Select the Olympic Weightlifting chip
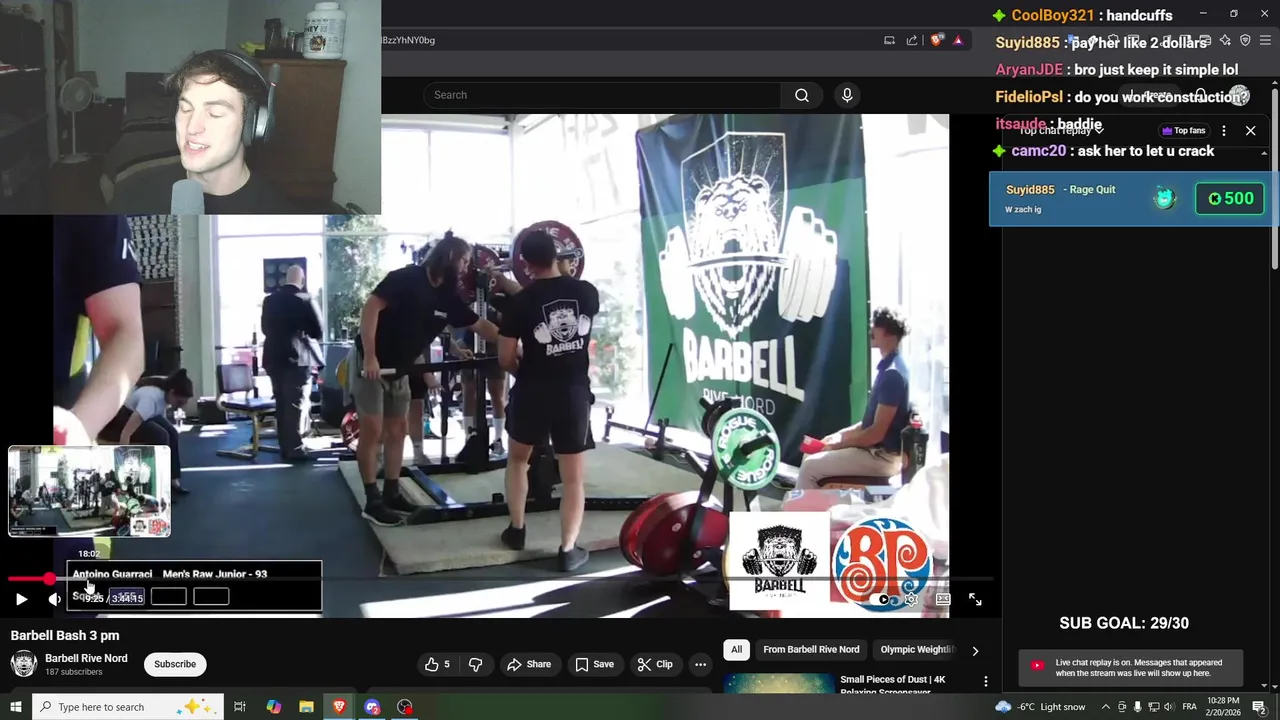The width and height of the screenshot is (1280, 720). [917, 649]
